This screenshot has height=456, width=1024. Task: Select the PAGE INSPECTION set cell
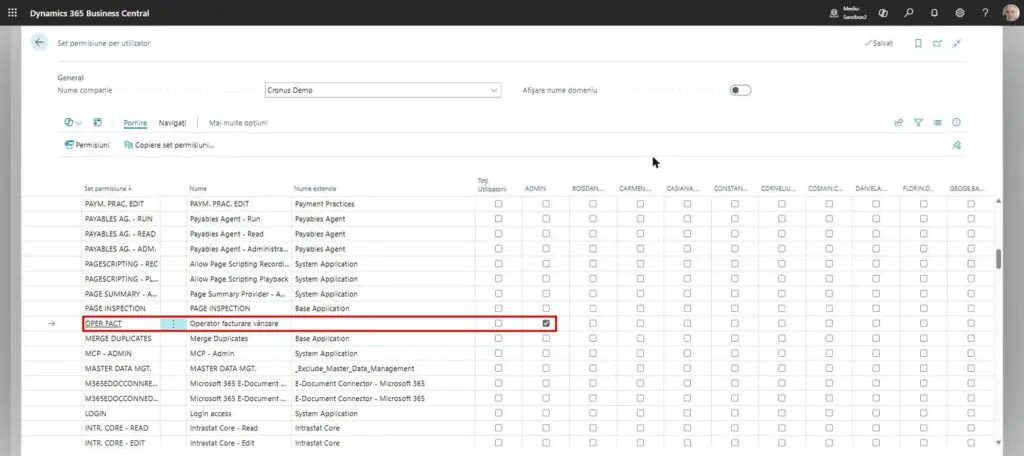click(x=121, y=308)
